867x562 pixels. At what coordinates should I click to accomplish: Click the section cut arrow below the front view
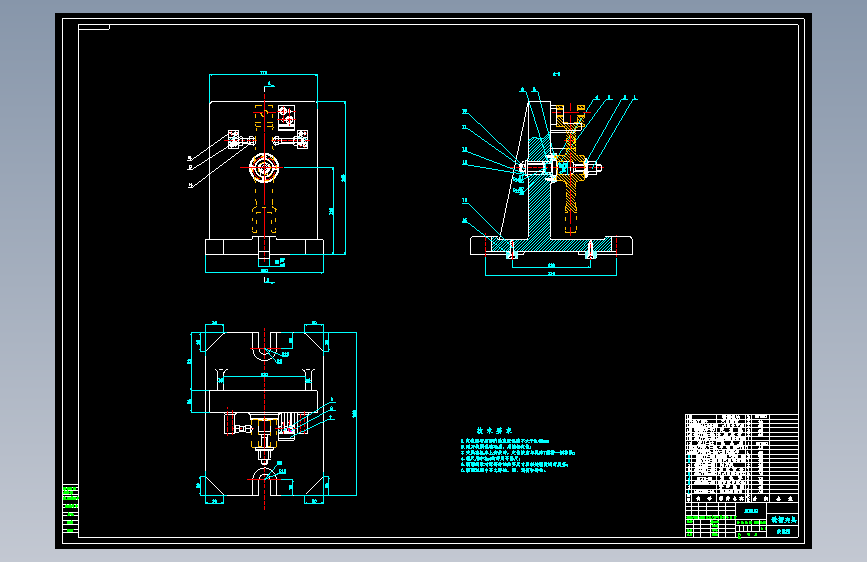[269, 280]
